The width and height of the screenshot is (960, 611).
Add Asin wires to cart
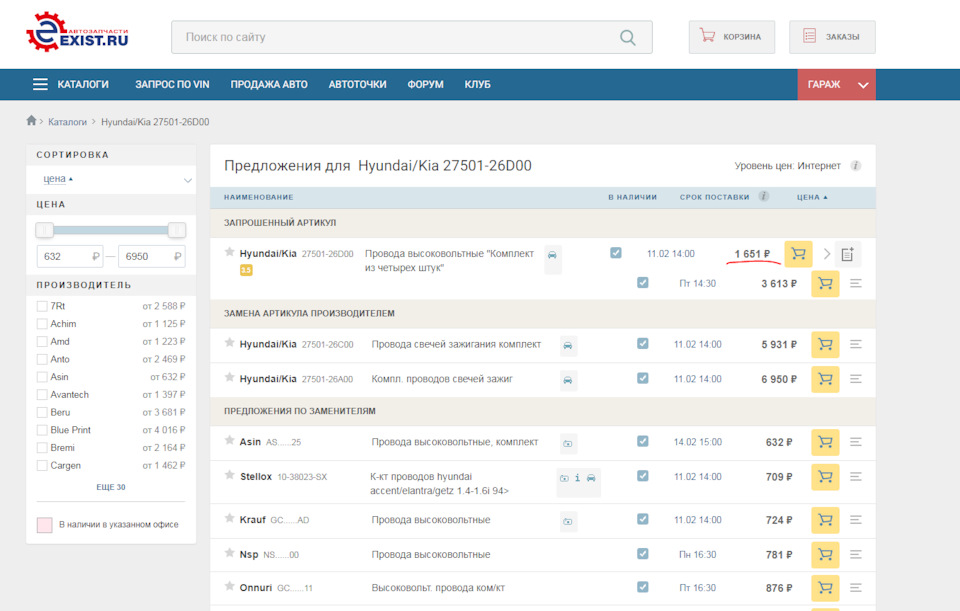825,442
